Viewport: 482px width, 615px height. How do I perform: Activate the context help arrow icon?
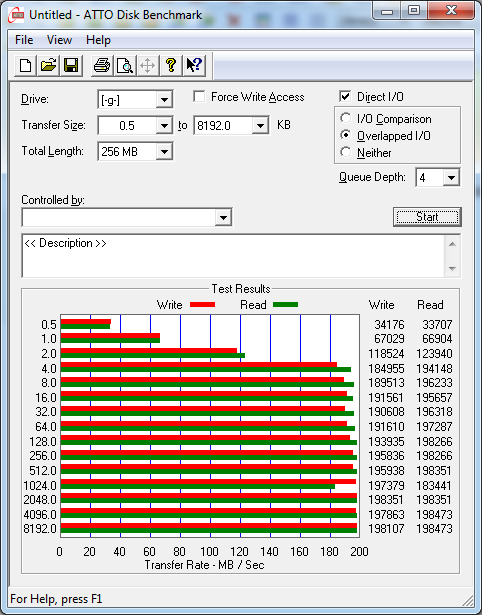point(194,65)
